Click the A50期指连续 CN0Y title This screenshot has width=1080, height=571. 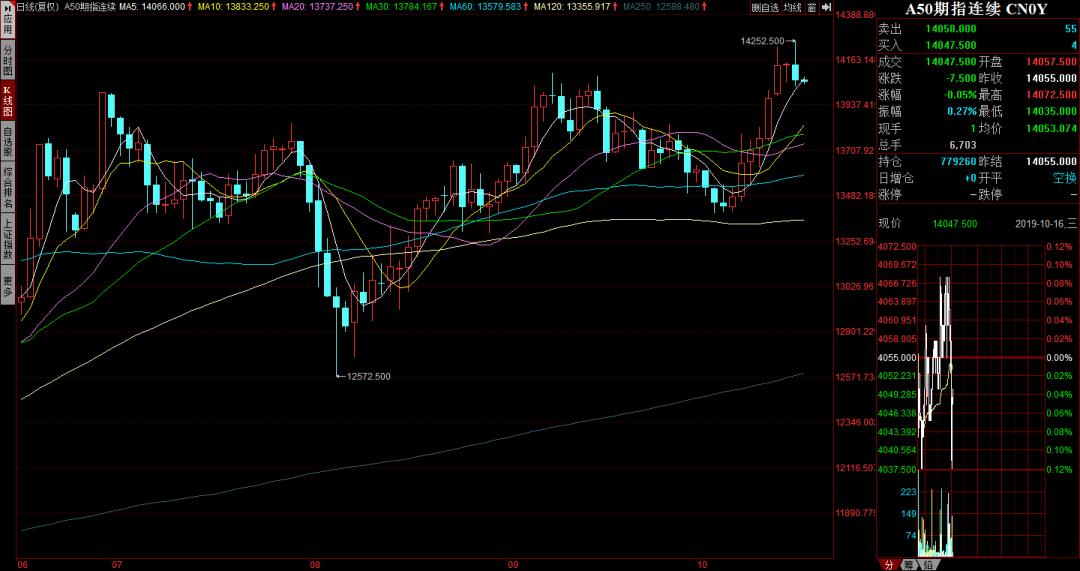977,10
